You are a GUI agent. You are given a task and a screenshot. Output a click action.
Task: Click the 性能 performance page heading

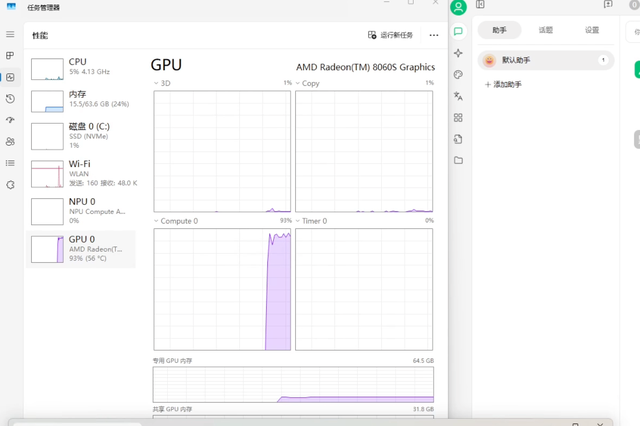click(x=40, y=36)
